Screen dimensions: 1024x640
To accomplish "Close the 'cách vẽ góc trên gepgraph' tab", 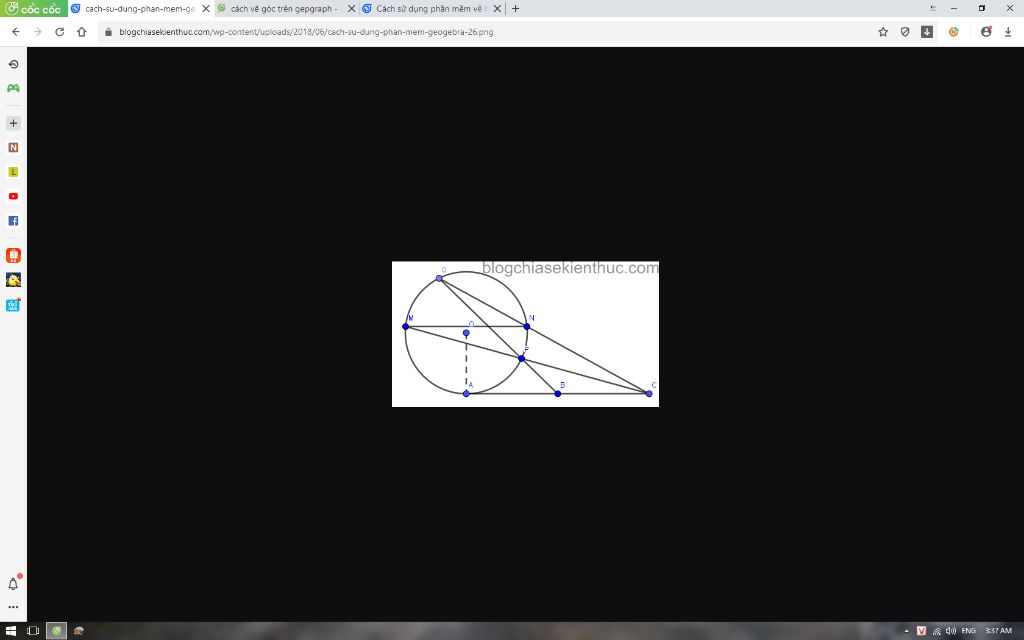I will click(351, 8).
